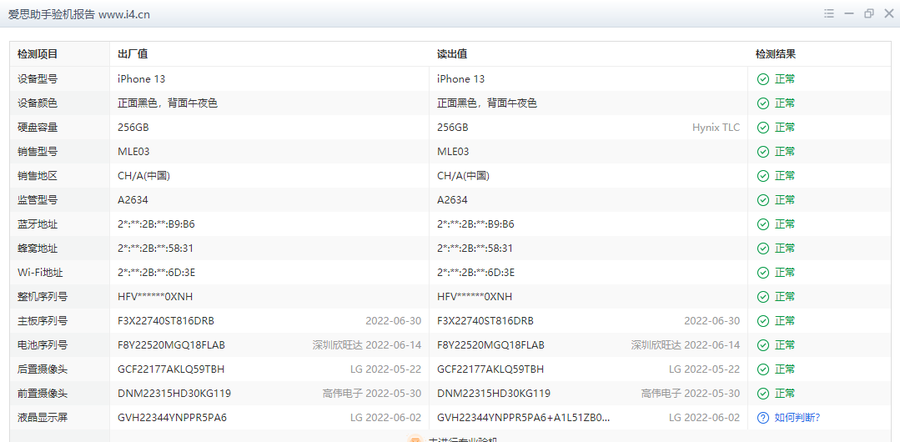
Task: Click the green check icon for 设备型号 row
Action: [763, 79]
